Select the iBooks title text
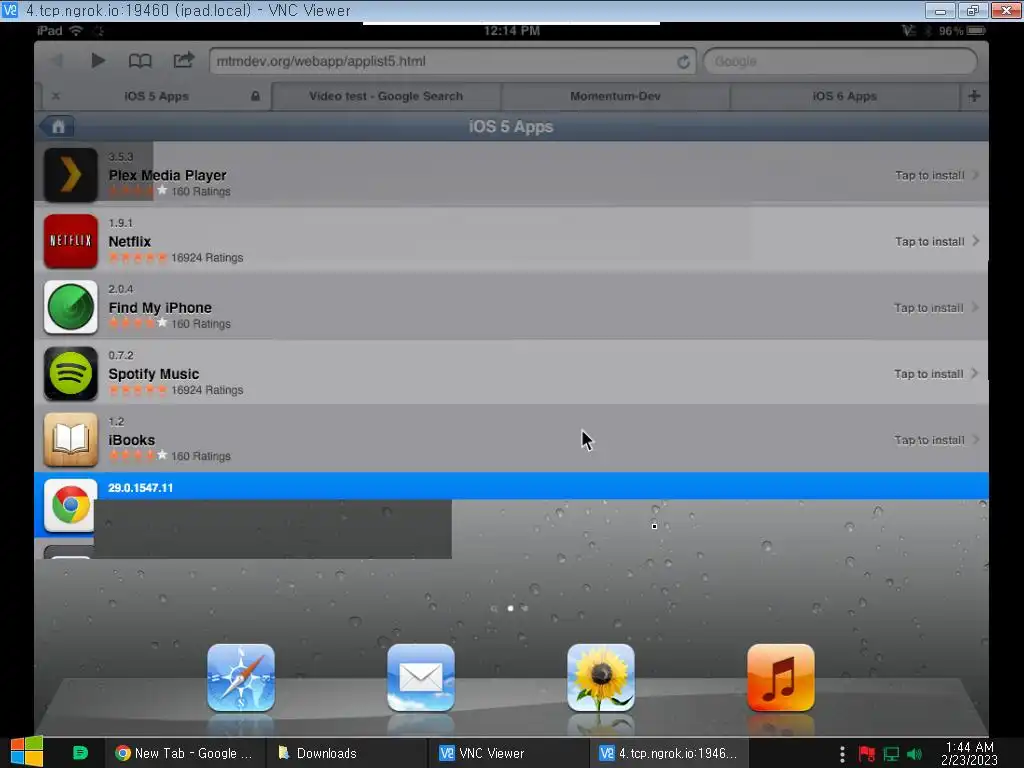1024x768 pixels. (131, 440)
